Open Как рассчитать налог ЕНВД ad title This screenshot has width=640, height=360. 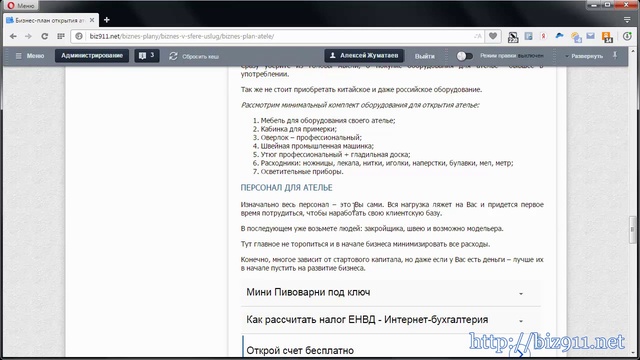click(x=367, y=320)
